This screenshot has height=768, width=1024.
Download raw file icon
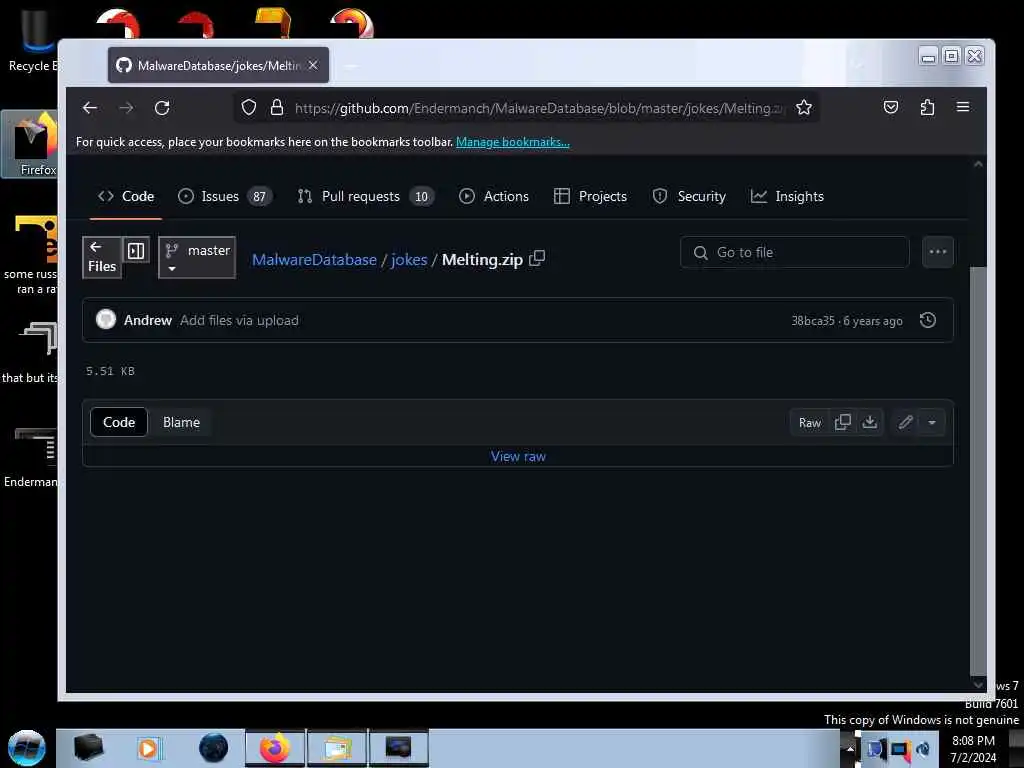click(x=870, y=423)
